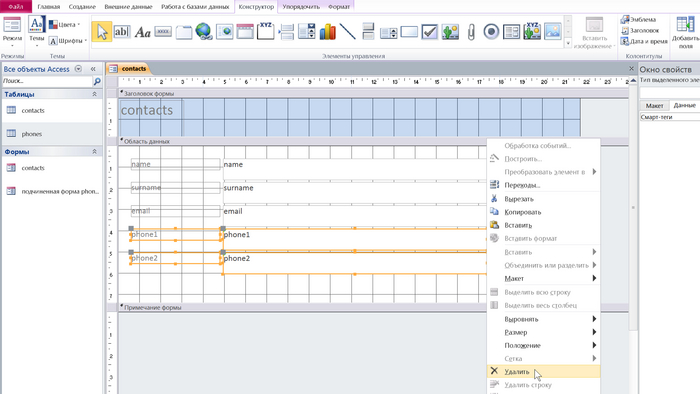Click the navigation pane search field
The image size is (700, 394).
46,81
